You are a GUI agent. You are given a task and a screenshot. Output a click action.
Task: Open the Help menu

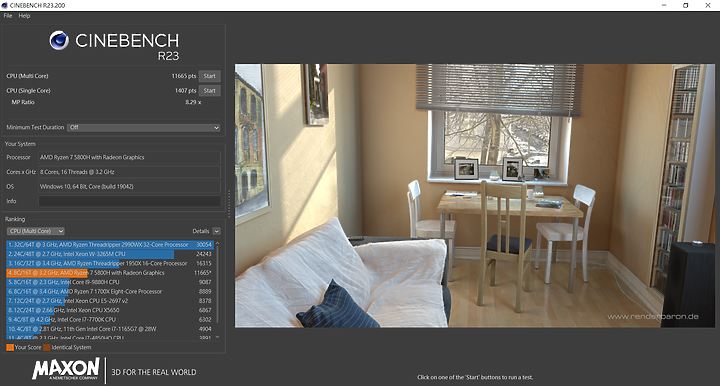pos(24,16)
